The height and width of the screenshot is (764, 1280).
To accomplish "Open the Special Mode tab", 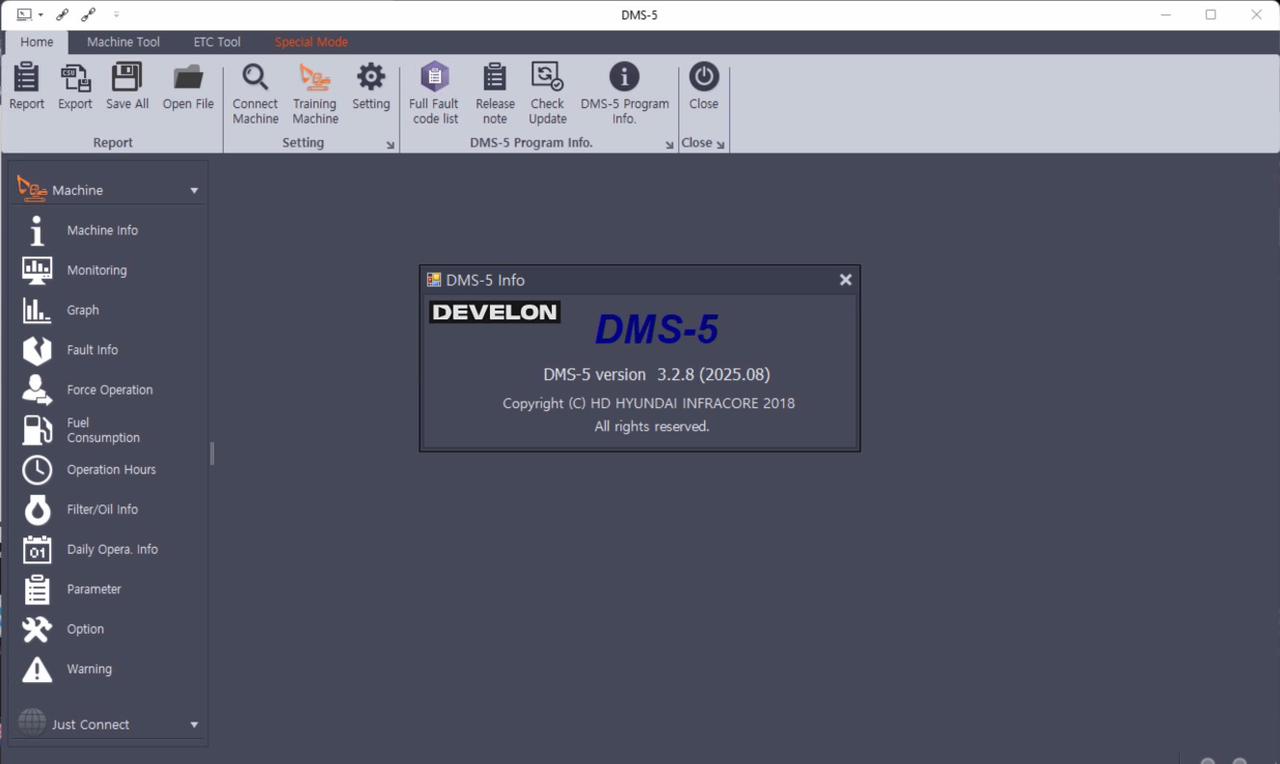I will coord(311,42).
